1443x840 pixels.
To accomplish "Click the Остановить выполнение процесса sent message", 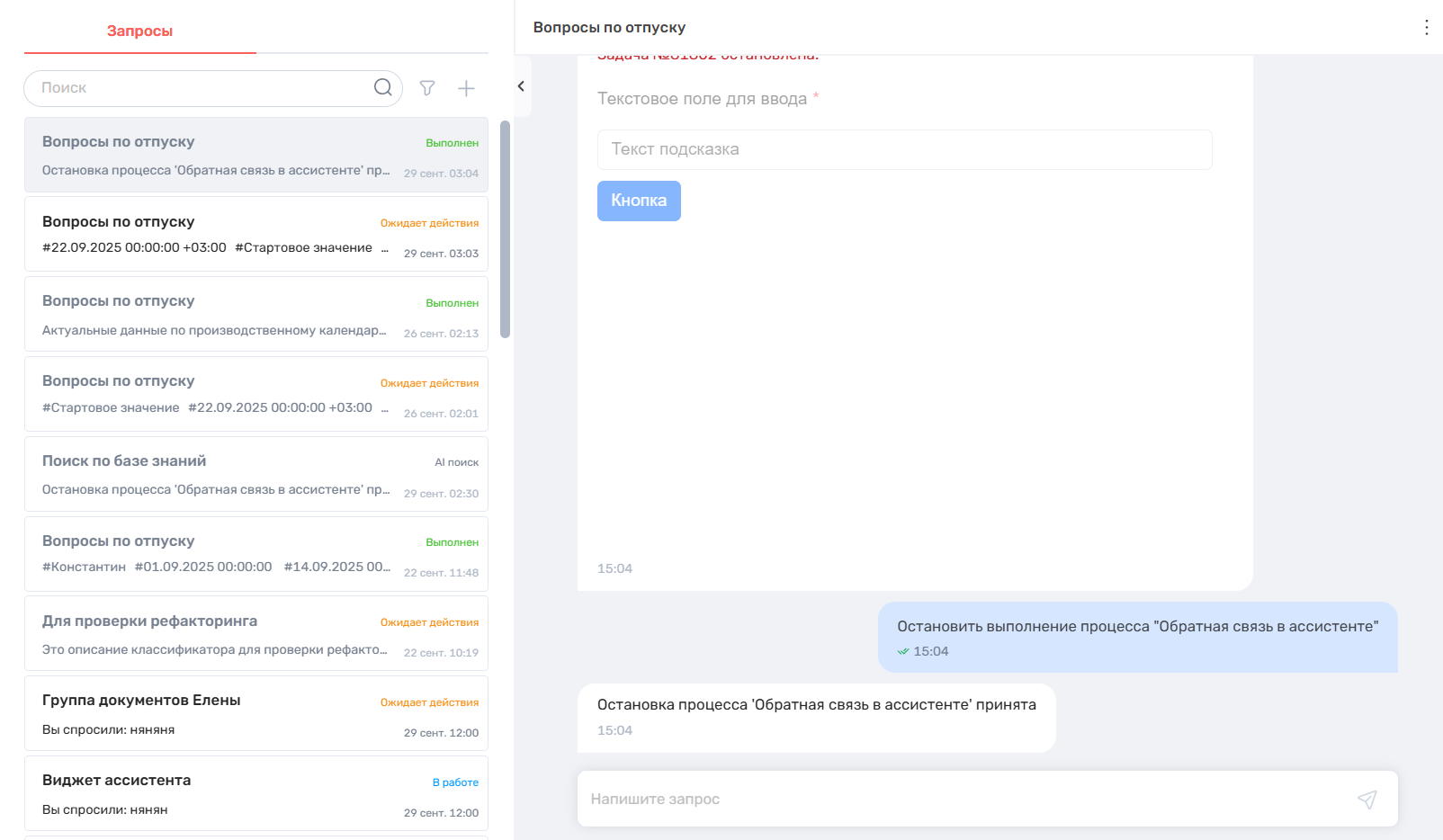I will (x=1137, y=637).
